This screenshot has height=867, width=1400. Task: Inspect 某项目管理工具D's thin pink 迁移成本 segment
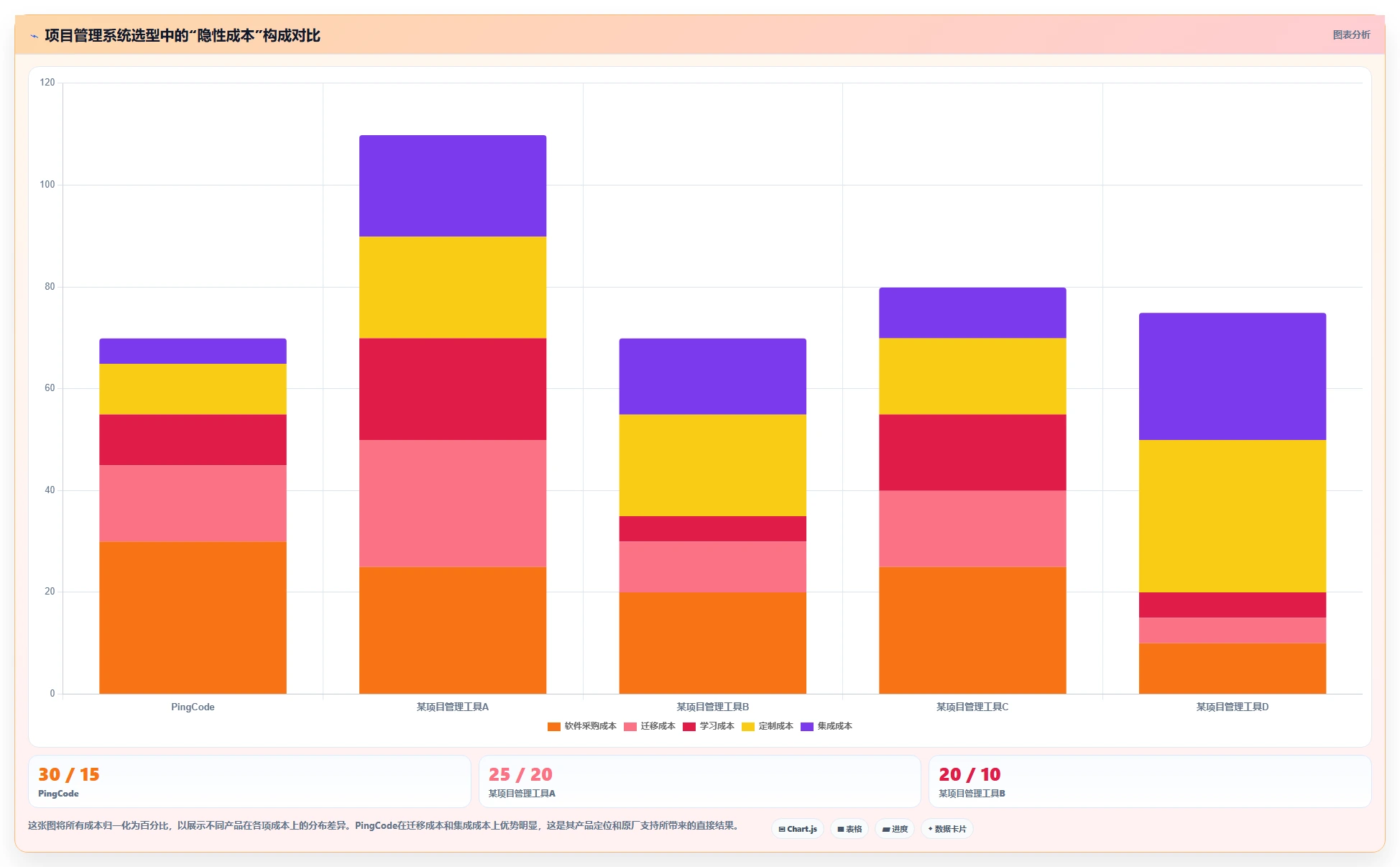click(1233, 630)
